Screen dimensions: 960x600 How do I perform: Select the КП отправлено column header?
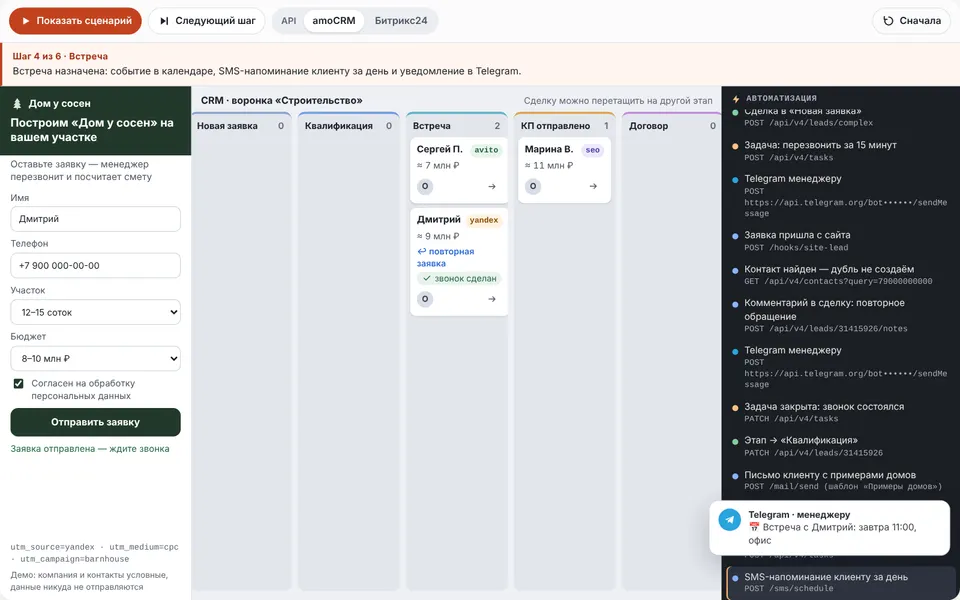pyautogui.click(x=564, y=126)
